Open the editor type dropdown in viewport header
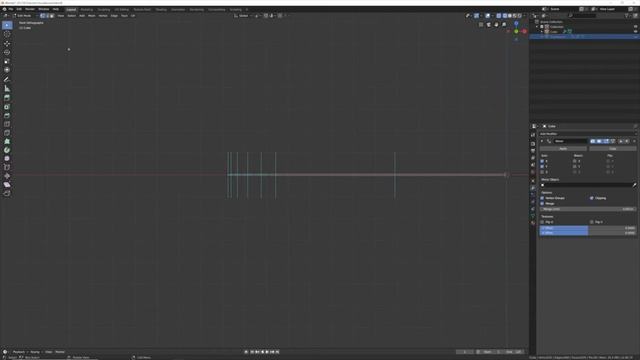Image resolution: width=640 pixels, height=360 pixels. 6,16
